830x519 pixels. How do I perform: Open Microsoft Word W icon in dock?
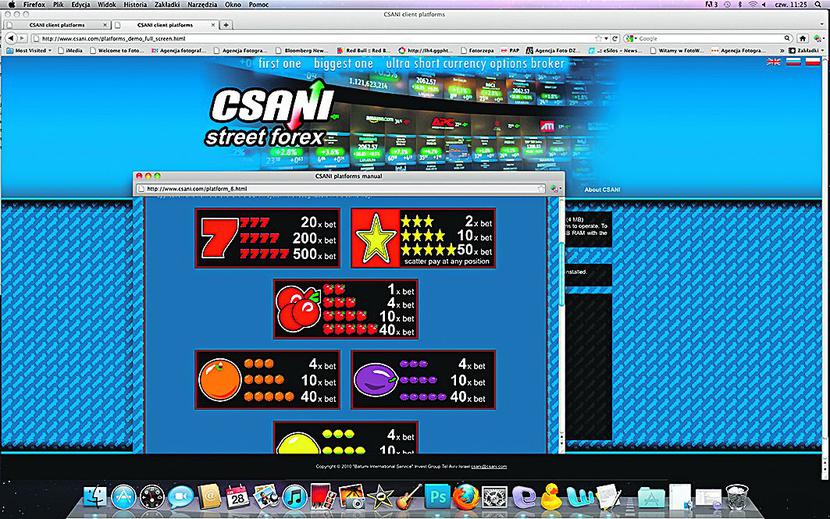(580, 497)
